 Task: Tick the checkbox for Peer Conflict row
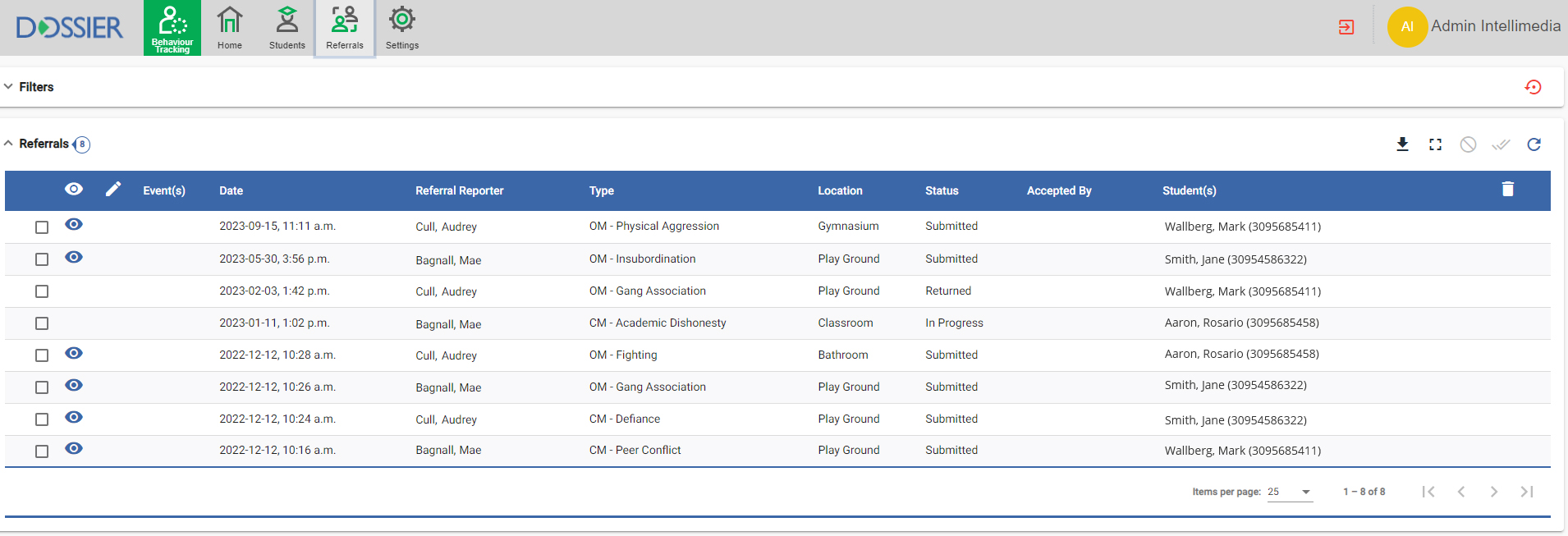tap(42, 451)
